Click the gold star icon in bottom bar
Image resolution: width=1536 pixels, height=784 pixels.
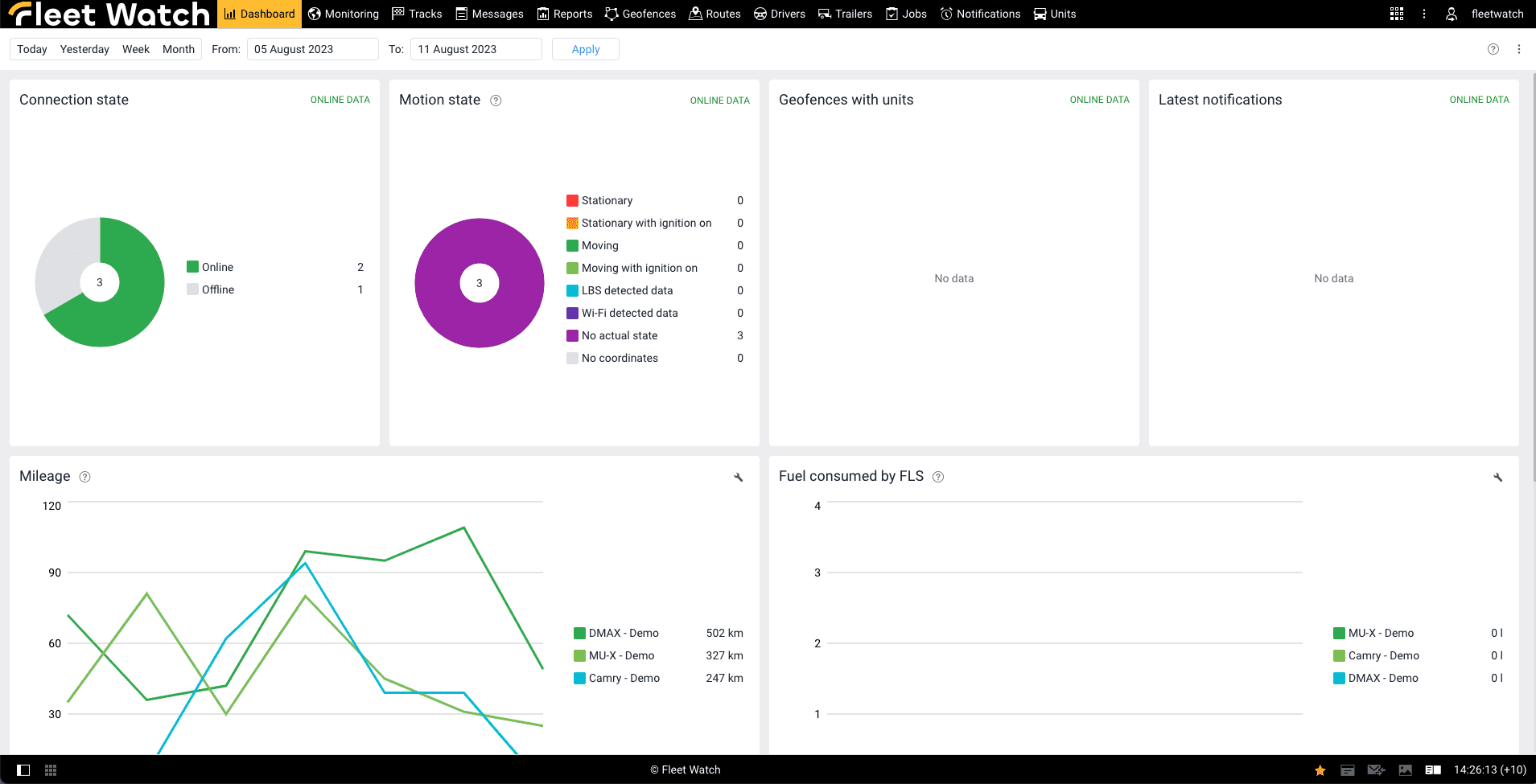click(x=1320, y=770)
